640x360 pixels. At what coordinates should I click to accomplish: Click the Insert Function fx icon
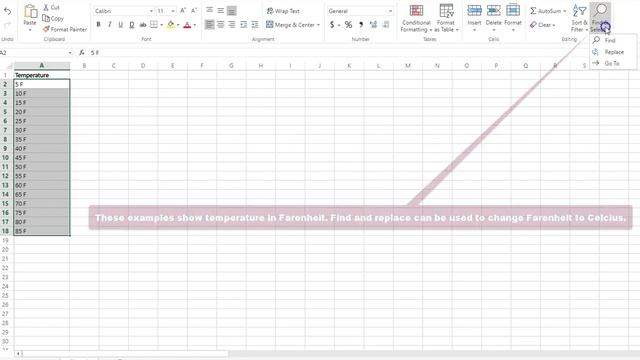[82, 53]
